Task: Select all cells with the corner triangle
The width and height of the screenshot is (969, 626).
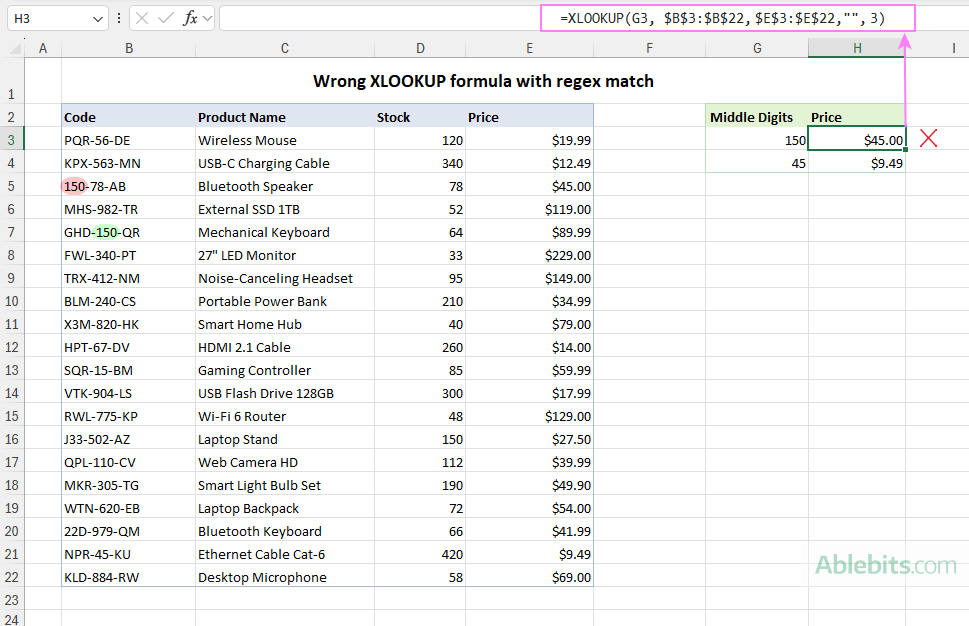Action: 14,46
